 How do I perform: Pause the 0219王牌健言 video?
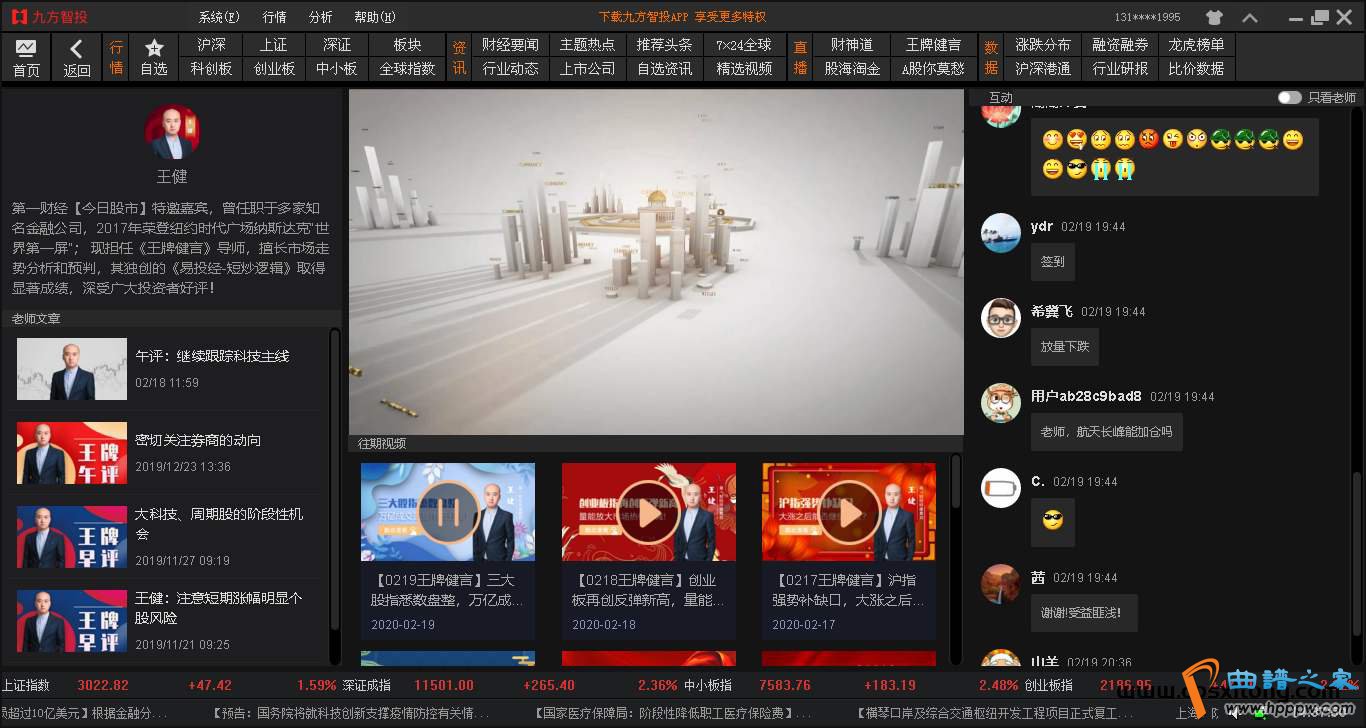(447, 513)
